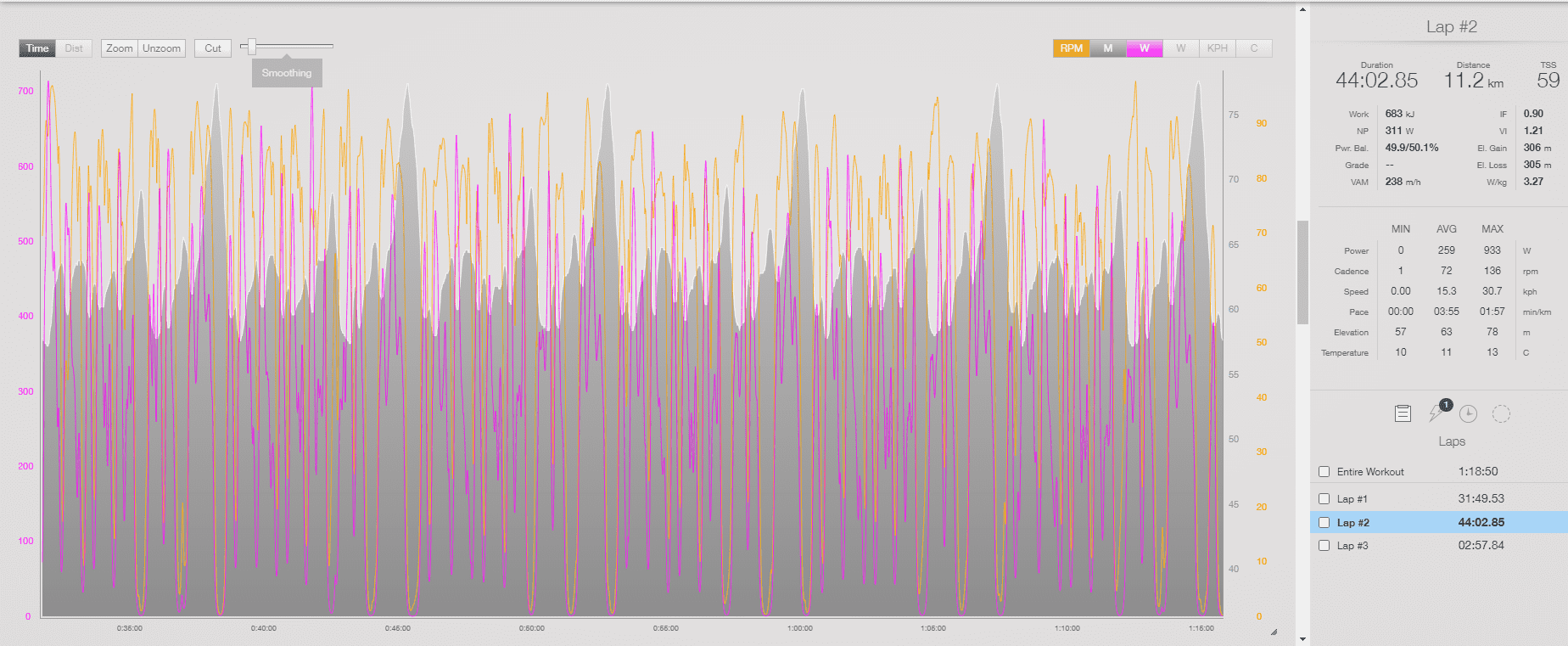The image size is (1568, 646).
Task: Open the lightning bolt peak power icon
Action: 1436,413
